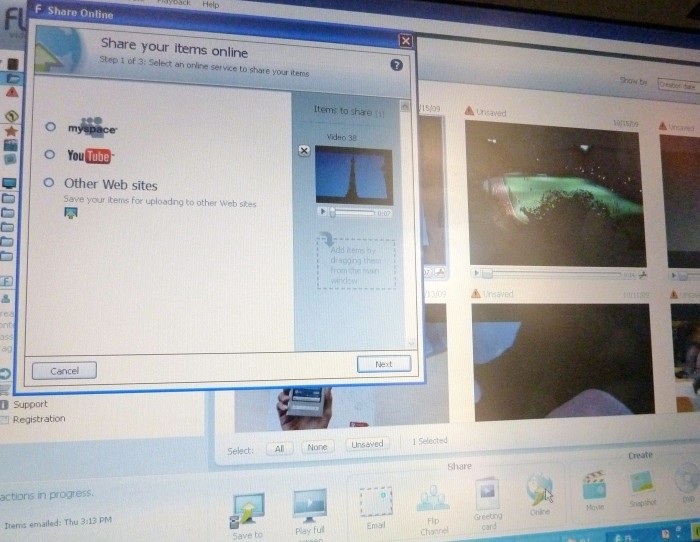This screenshot has width=700, height=542.
Task: Click the Movie create icon
Action: click(595, 486)
